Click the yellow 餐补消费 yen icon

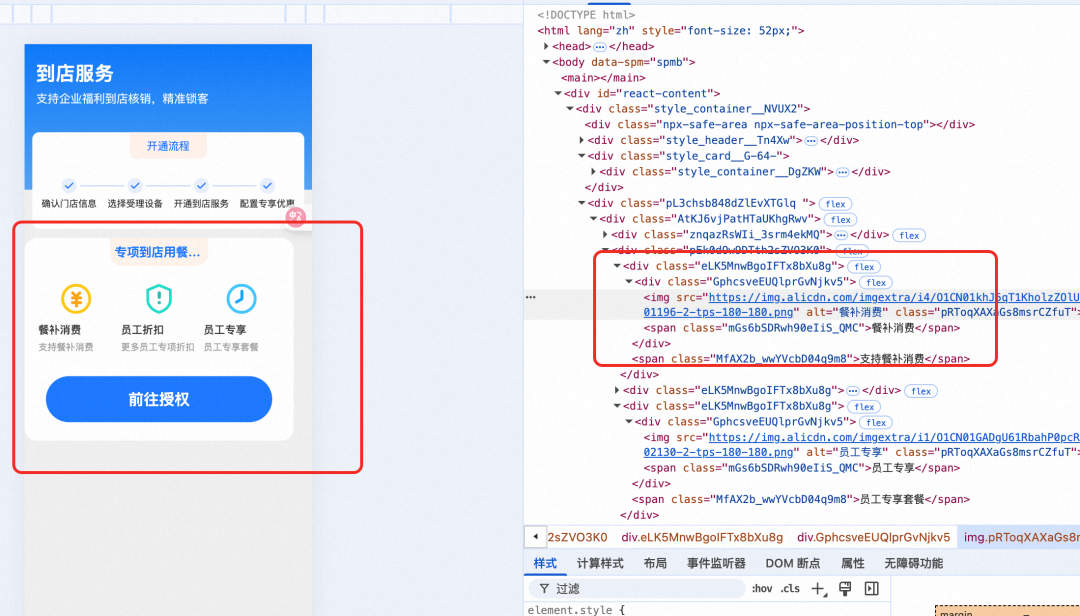tap(76, 298)
